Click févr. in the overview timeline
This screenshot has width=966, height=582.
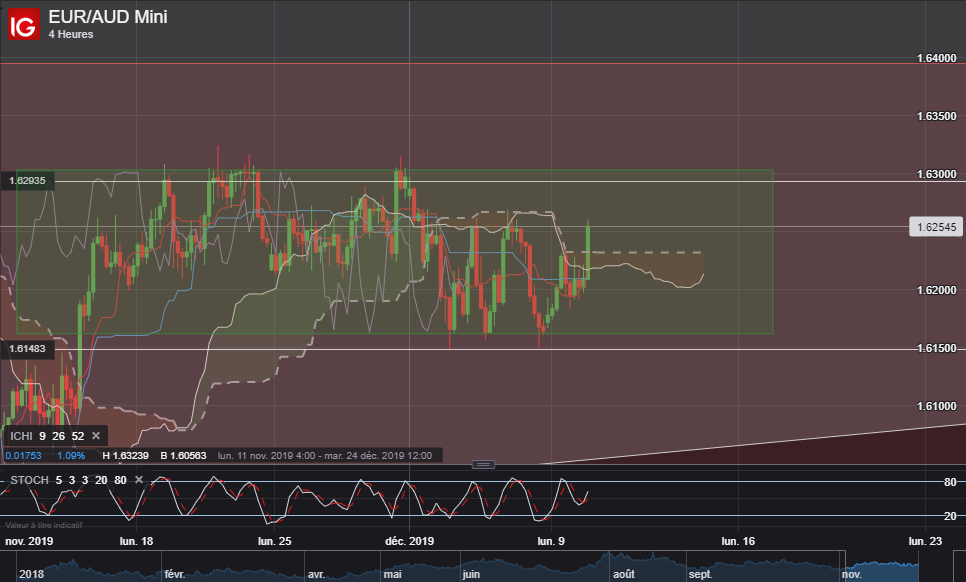[x=176, y=575]
